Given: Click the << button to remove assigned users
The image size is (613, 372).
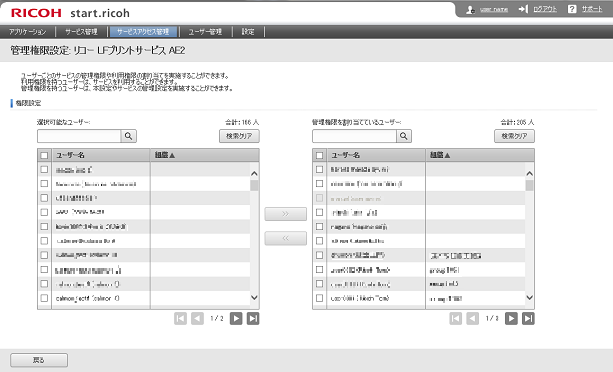Looking at the screenshot, I should (286, 238).
